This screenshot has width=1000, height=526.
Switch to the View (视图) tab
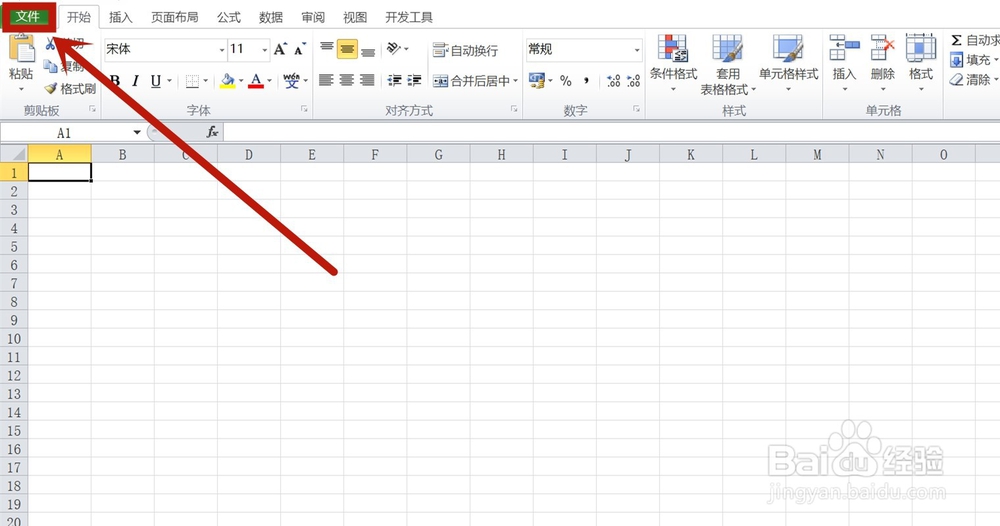pos(355,17)
